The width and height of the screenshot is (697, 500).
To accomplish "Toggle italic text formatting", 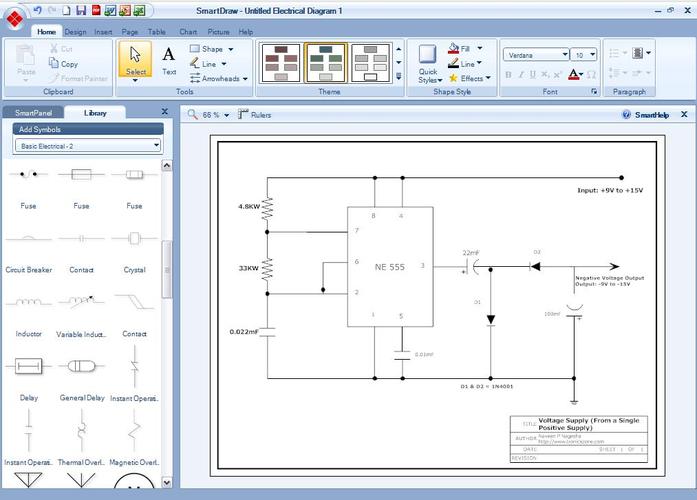I will click(522, 75).
